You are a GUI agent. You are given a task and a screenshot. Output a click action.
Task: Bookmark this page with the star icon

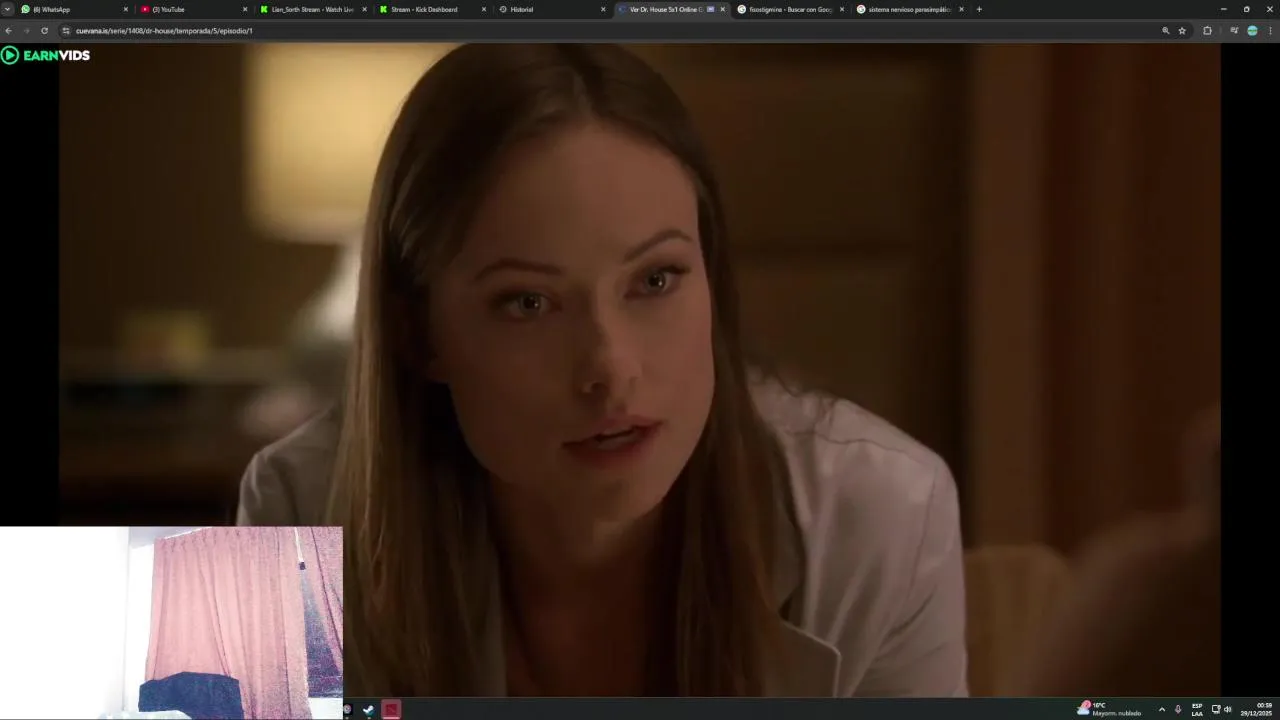point(1182,31)
